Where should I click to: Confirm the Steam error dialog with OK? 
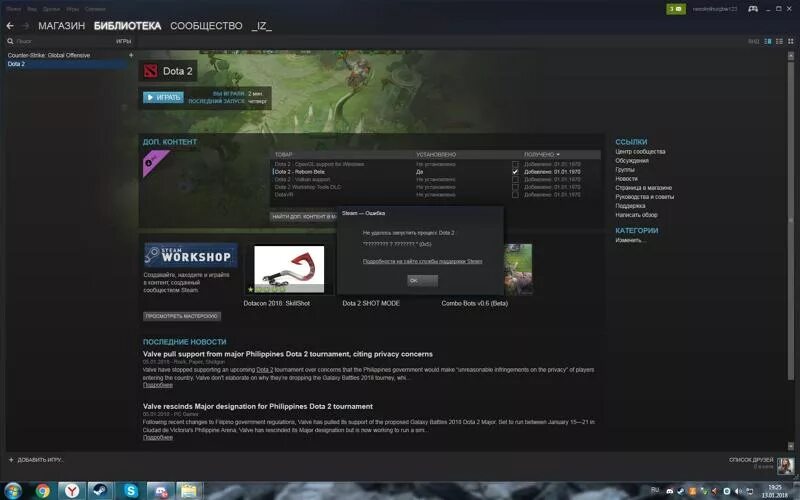pyautogui.click(x=422, y=280)
